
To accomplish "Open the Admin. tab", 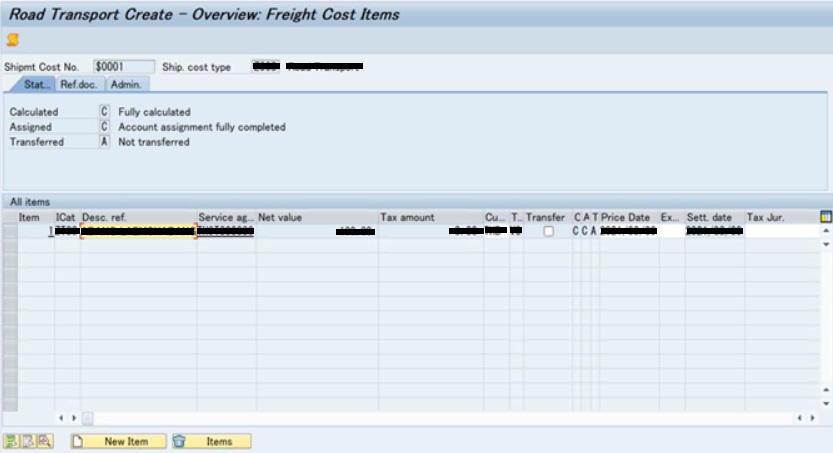I will (x=125, y=85).
